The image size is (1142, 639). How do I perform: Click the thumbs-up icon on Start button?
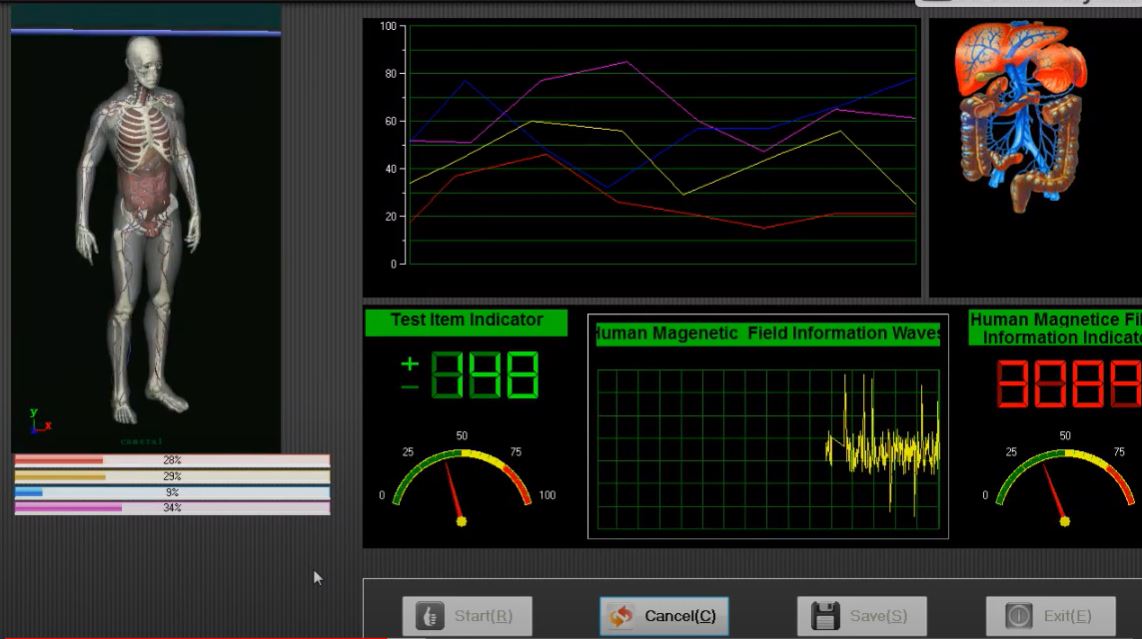click(430, 616)
